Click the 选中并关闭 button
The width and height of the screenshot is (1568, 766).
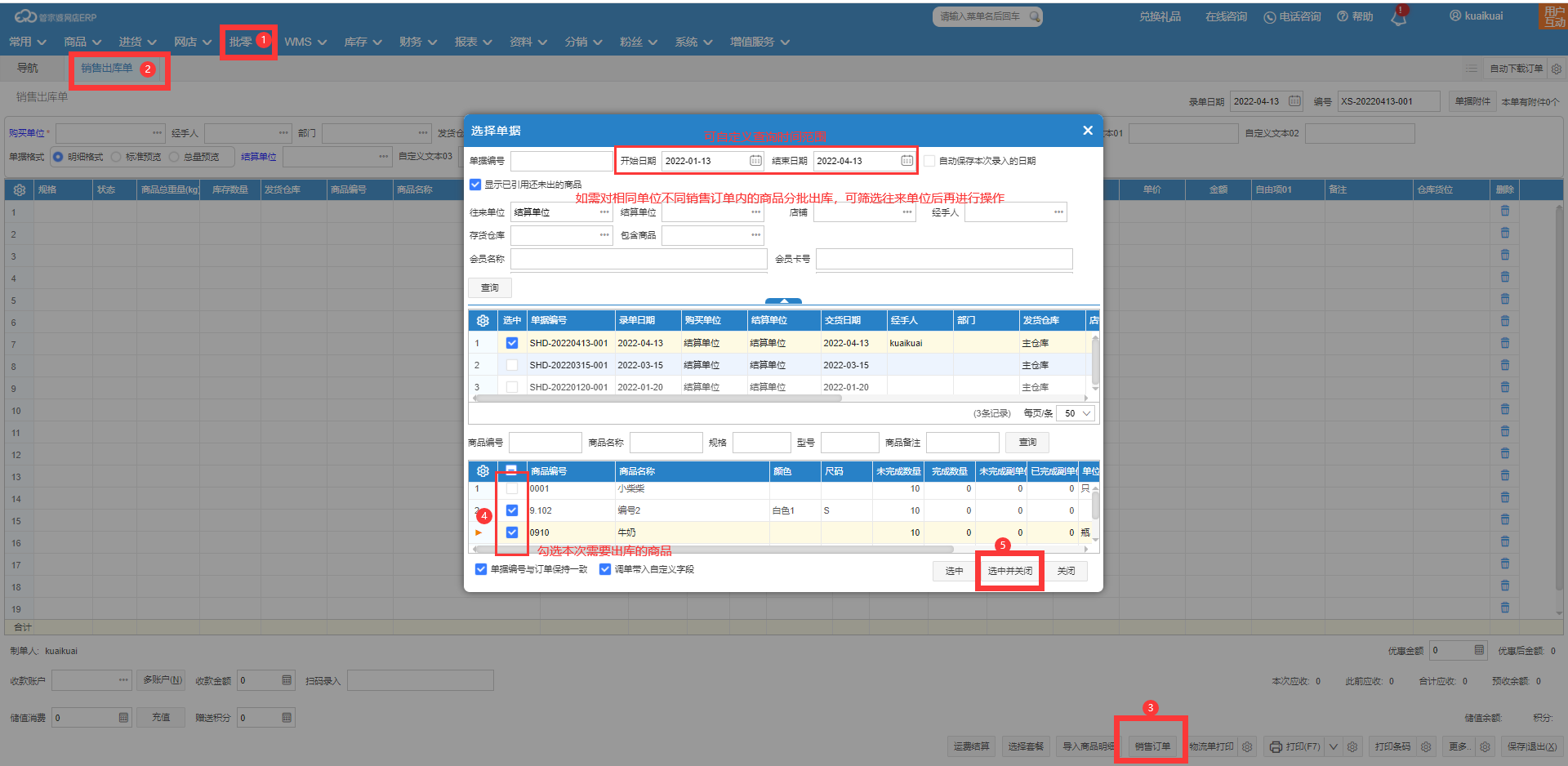click(1009, 571)
